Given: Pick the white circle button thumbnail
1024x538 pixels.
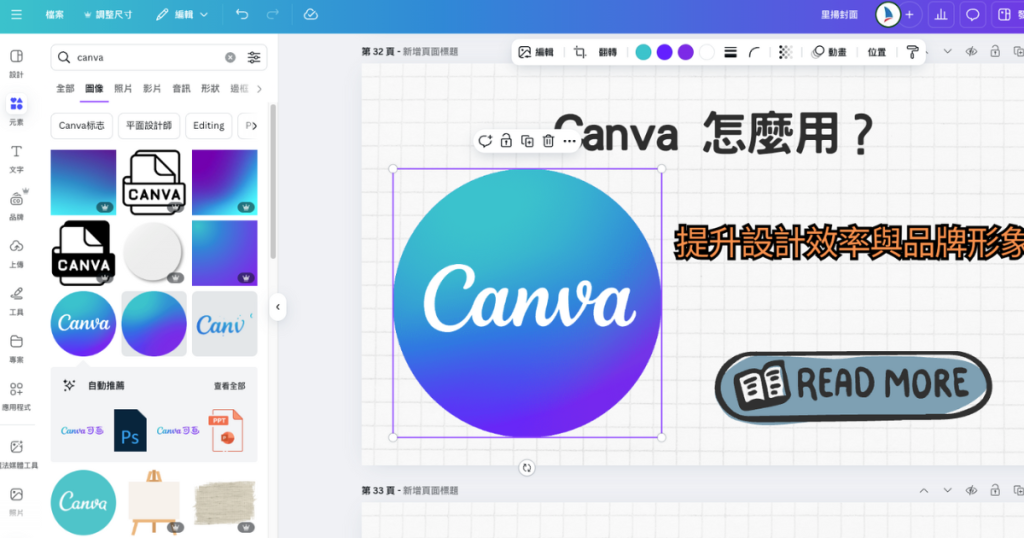Looking at the screenshot, I should (154, 253).
